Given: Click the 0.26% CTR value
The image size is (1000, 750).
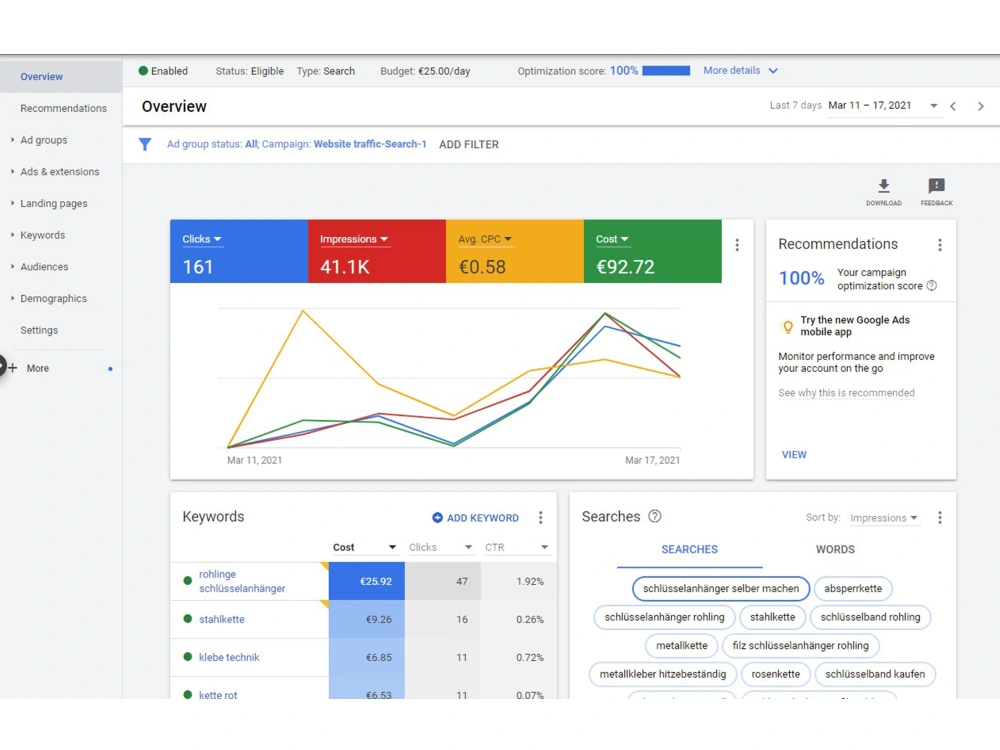Looking at the screenshot, I should 530,619.
